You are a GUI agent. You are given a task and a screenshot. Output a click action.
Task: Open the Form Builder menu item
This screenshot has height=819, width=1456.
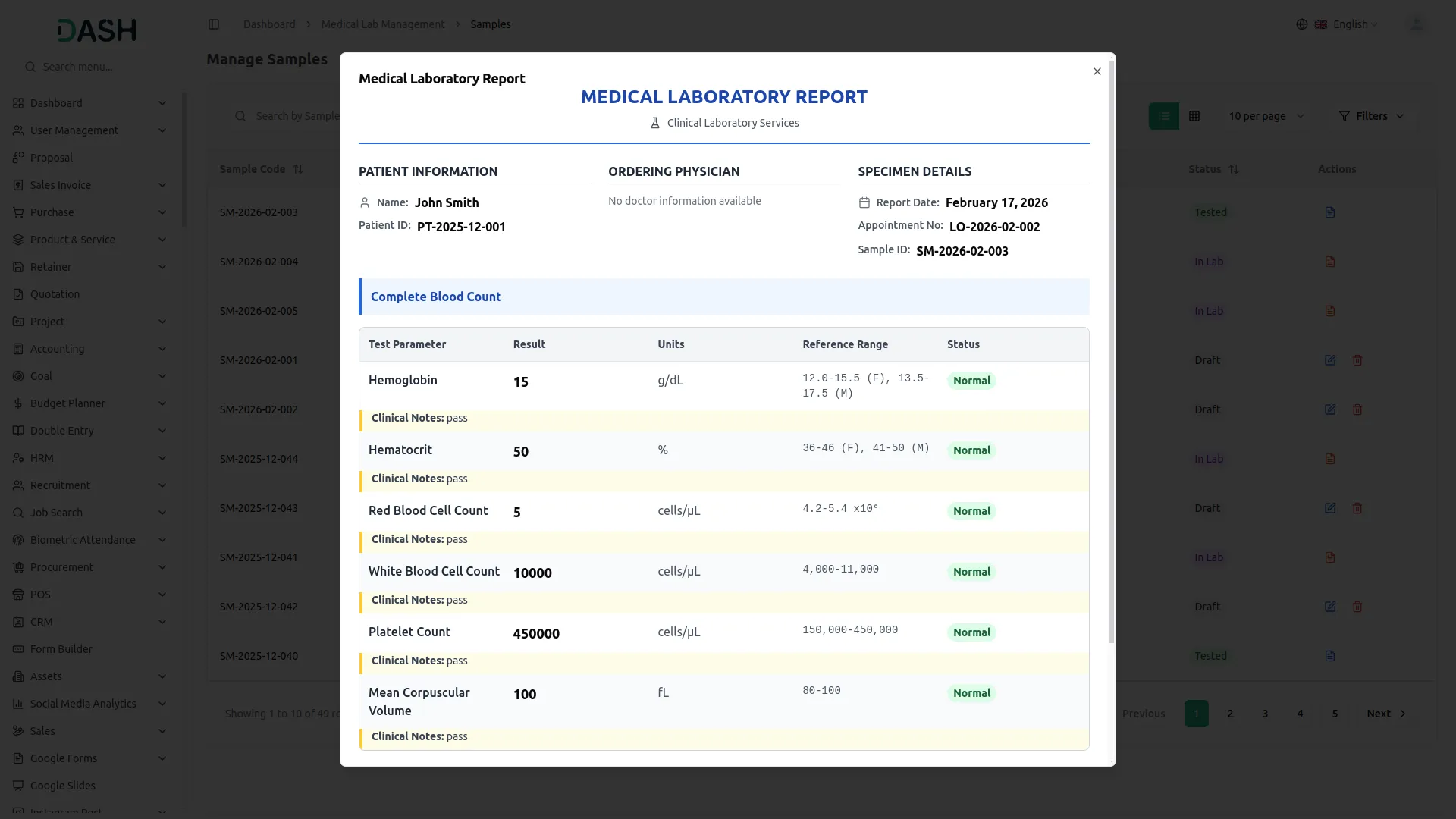point(61,649)
